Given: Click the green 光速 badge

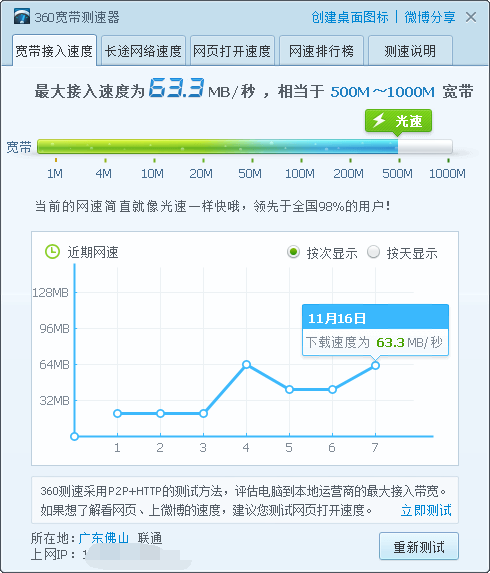Looking at the screenshot, I should click(398, 121).
